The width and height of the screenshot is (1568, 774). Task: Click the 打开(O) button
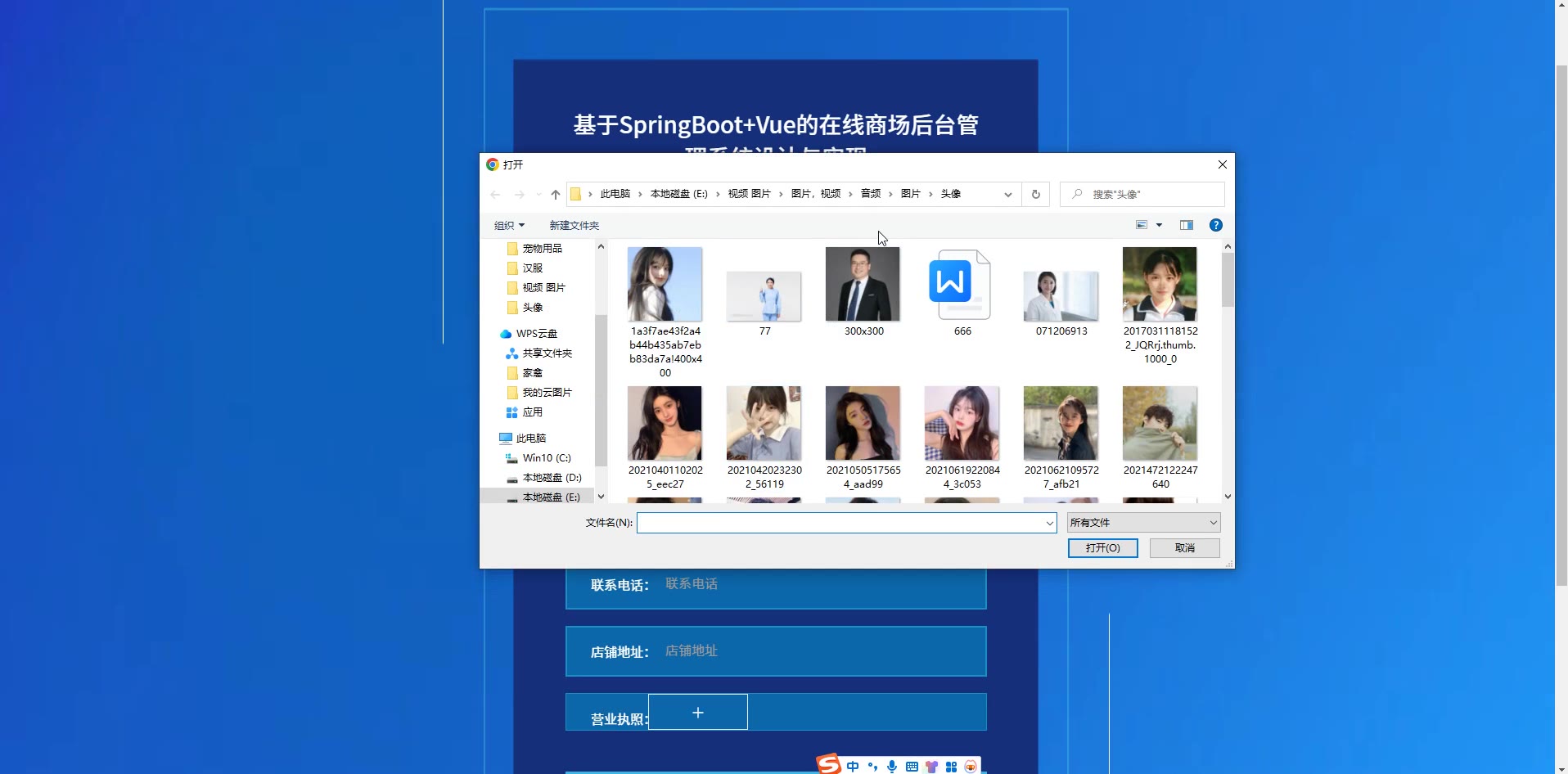click(x=1102, y=548)
